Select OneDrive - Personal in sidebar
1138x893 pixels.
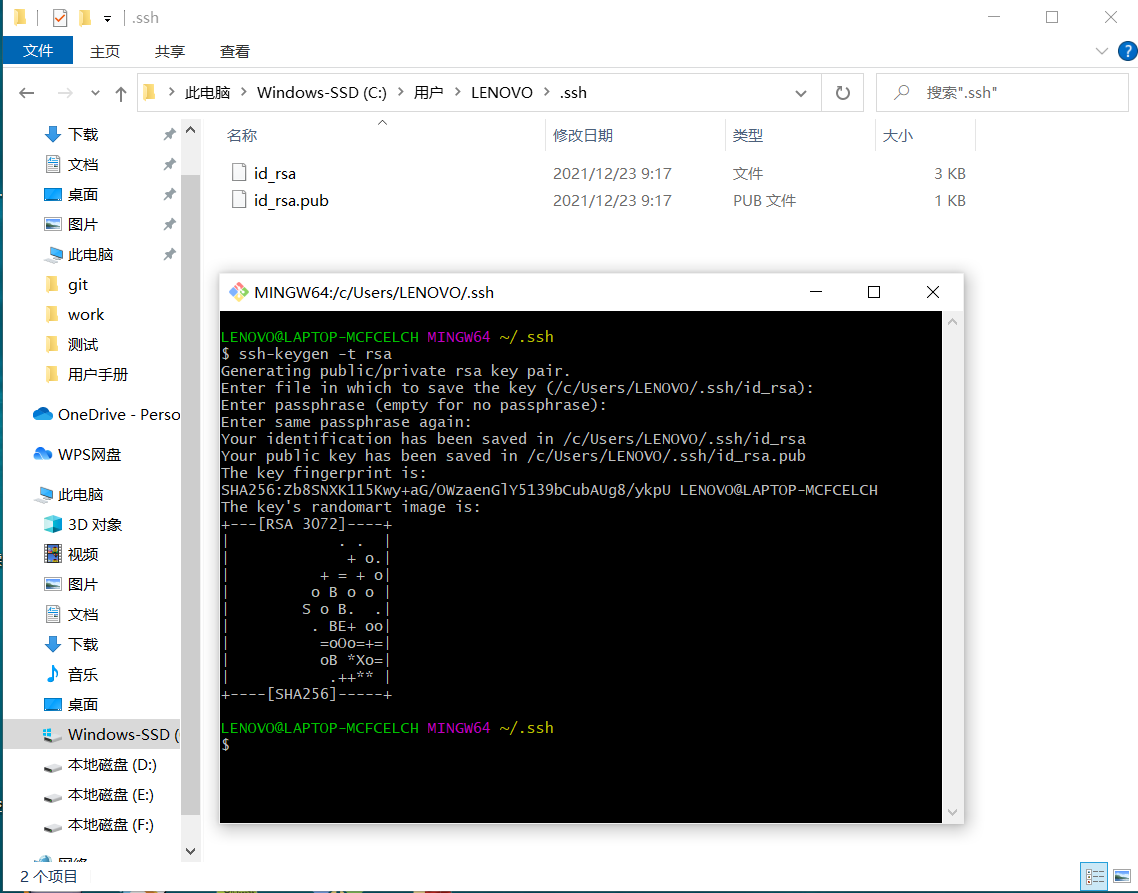119,415
